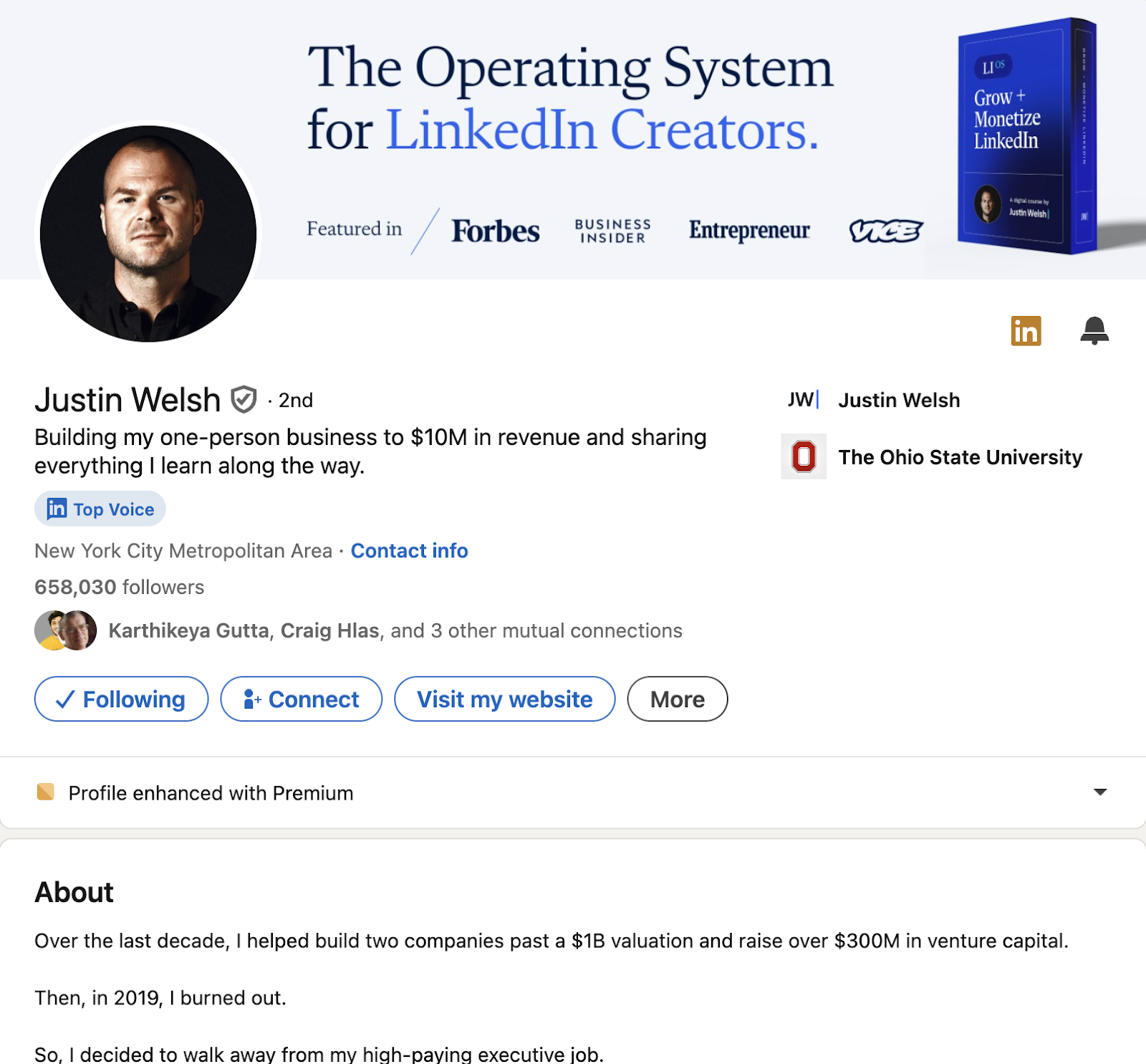Click the verification shield badge beside Justin Welsh
Viewport: 1146px width, 1064px height.
[x=244, y=399]
